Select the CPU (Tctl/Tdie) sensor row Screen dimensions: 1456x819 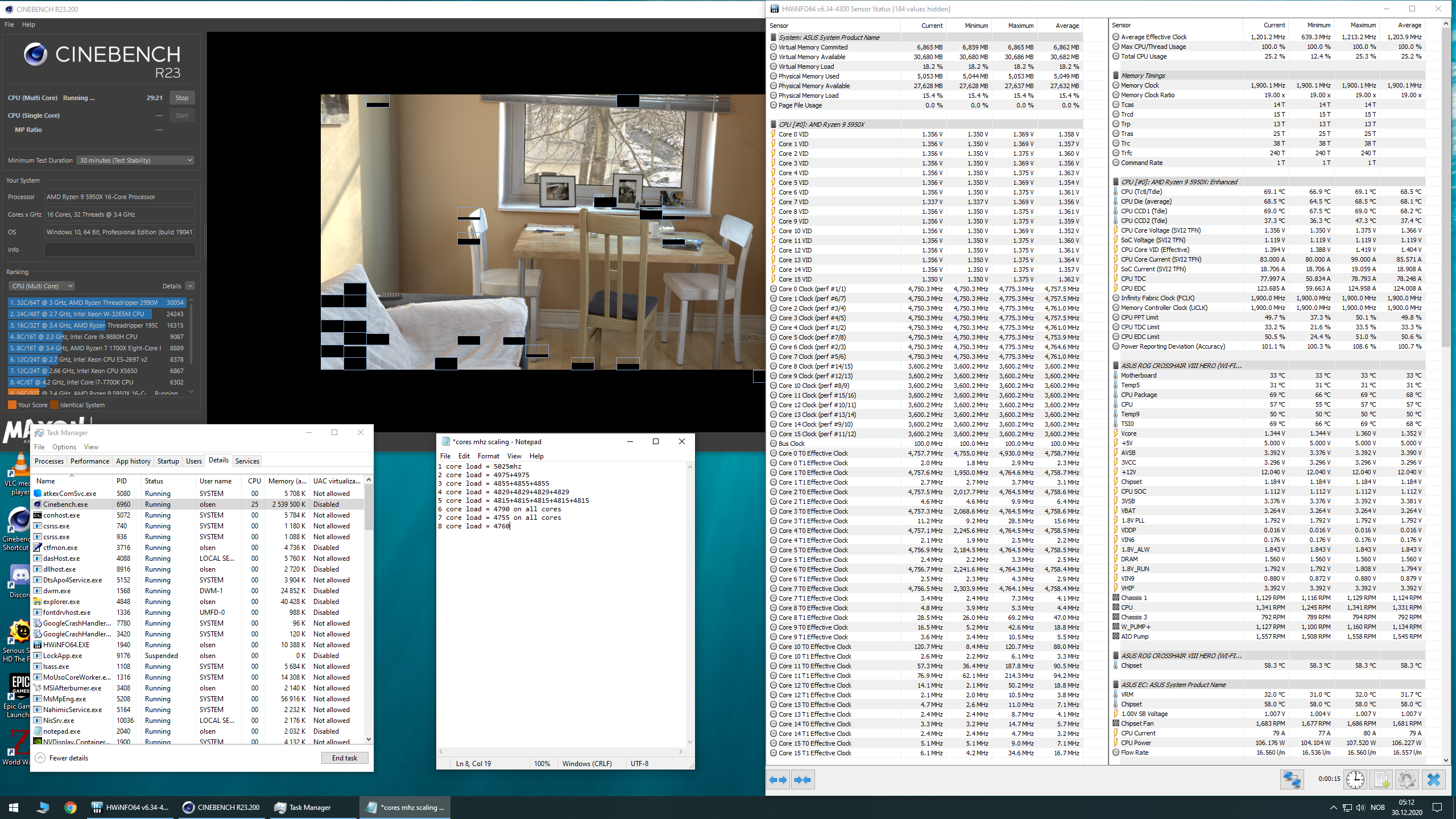click(x=1268, y=192)
